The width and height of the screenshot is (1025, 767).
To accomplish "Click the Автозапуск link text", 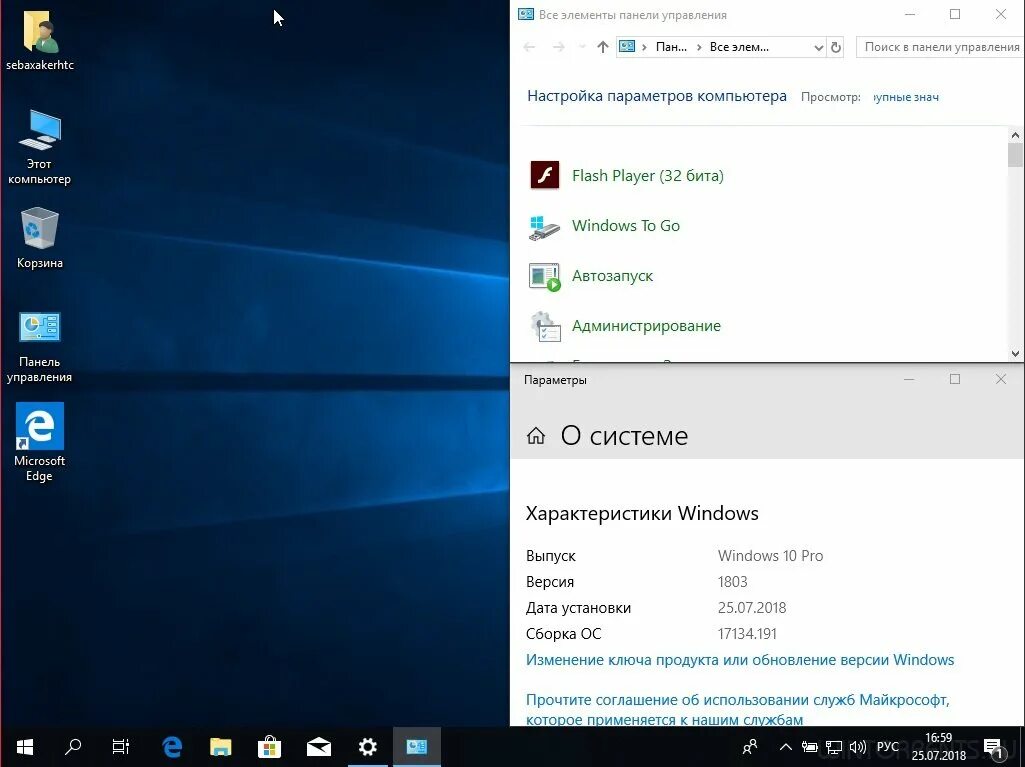I will pyautogui.click(x=613, y=276).
